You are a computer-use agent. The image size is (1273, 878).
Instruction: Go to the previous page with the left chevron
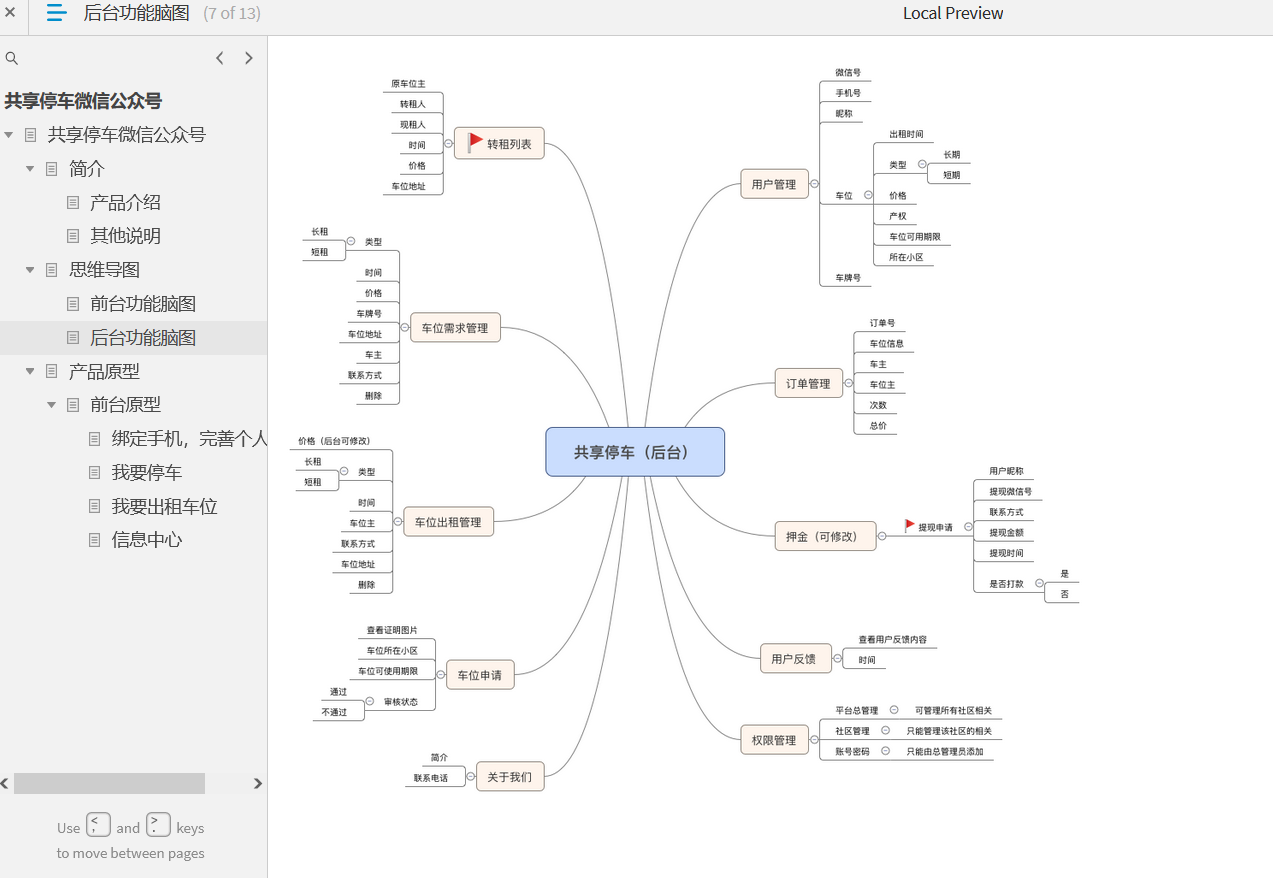click(220, 58)
